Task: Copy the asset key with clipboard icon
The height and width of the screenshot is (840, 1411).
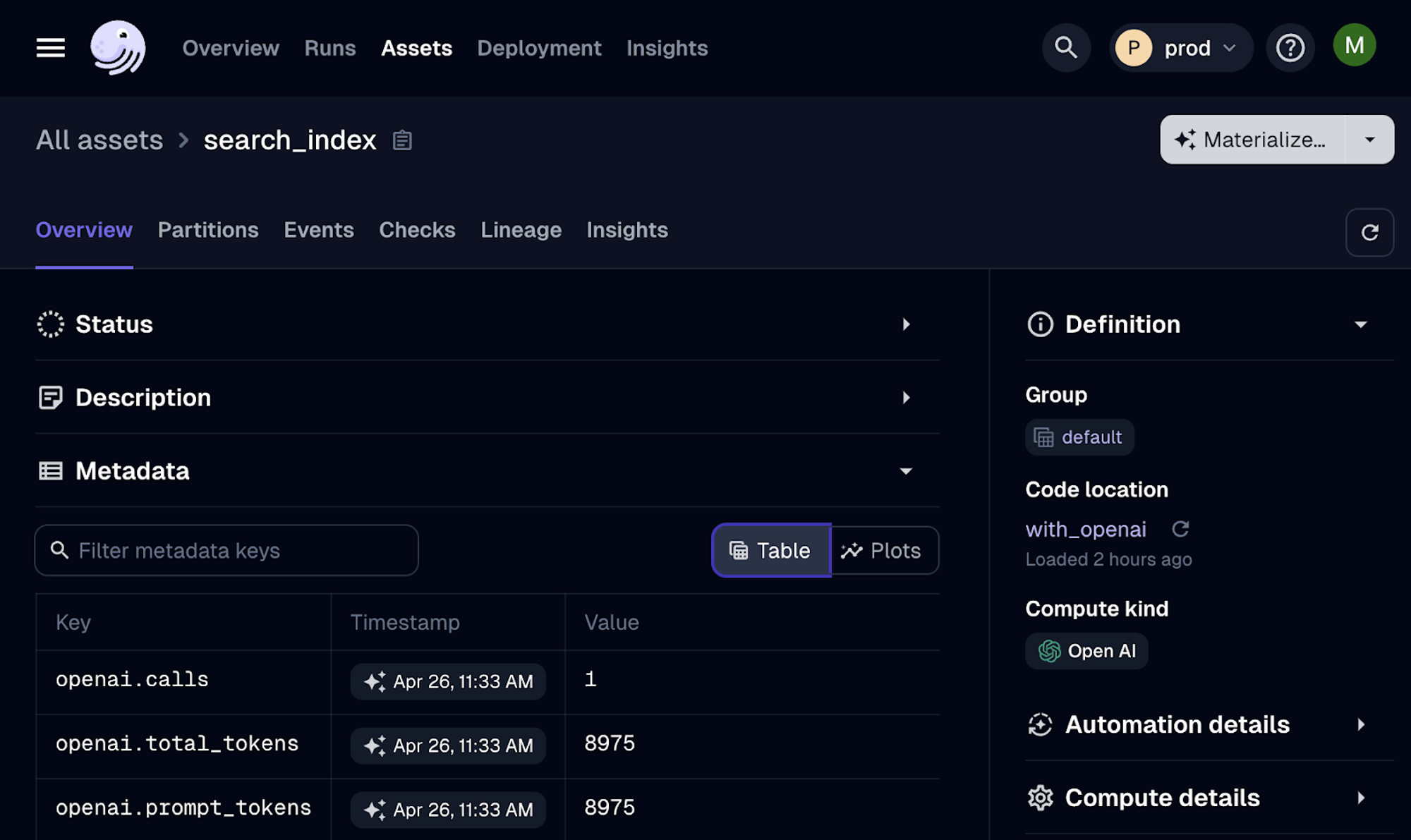Action: click(x=402, y=140)
